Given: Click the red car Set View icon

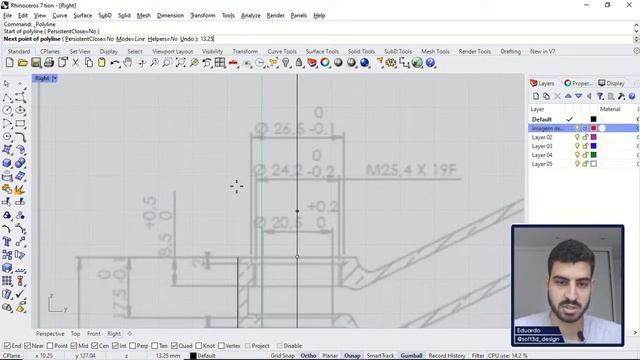Looking at the screenshot, I should click(233, 63).
